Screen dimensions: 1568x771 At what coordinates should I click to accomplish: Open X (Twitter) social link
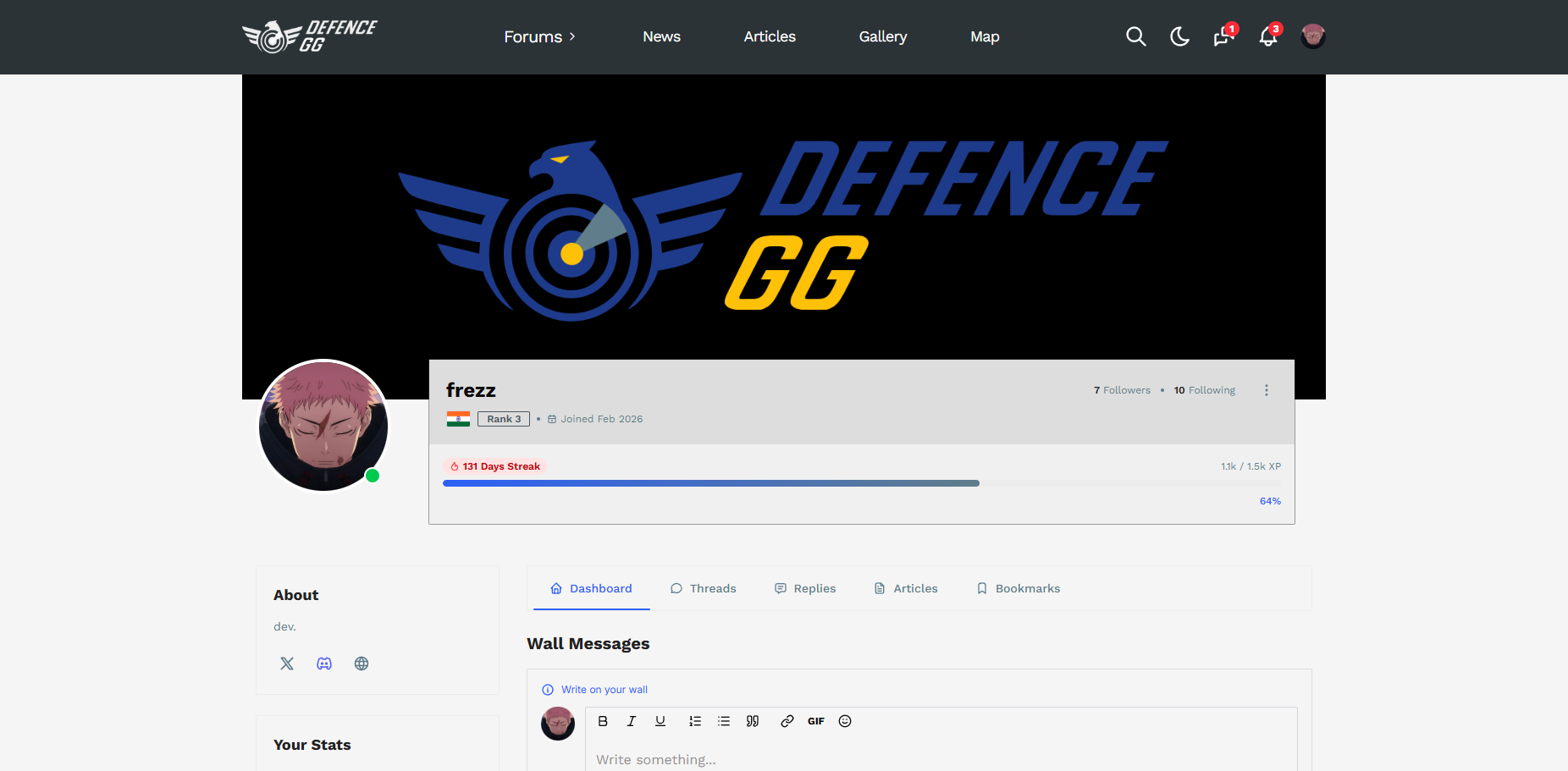coord(287,664)
